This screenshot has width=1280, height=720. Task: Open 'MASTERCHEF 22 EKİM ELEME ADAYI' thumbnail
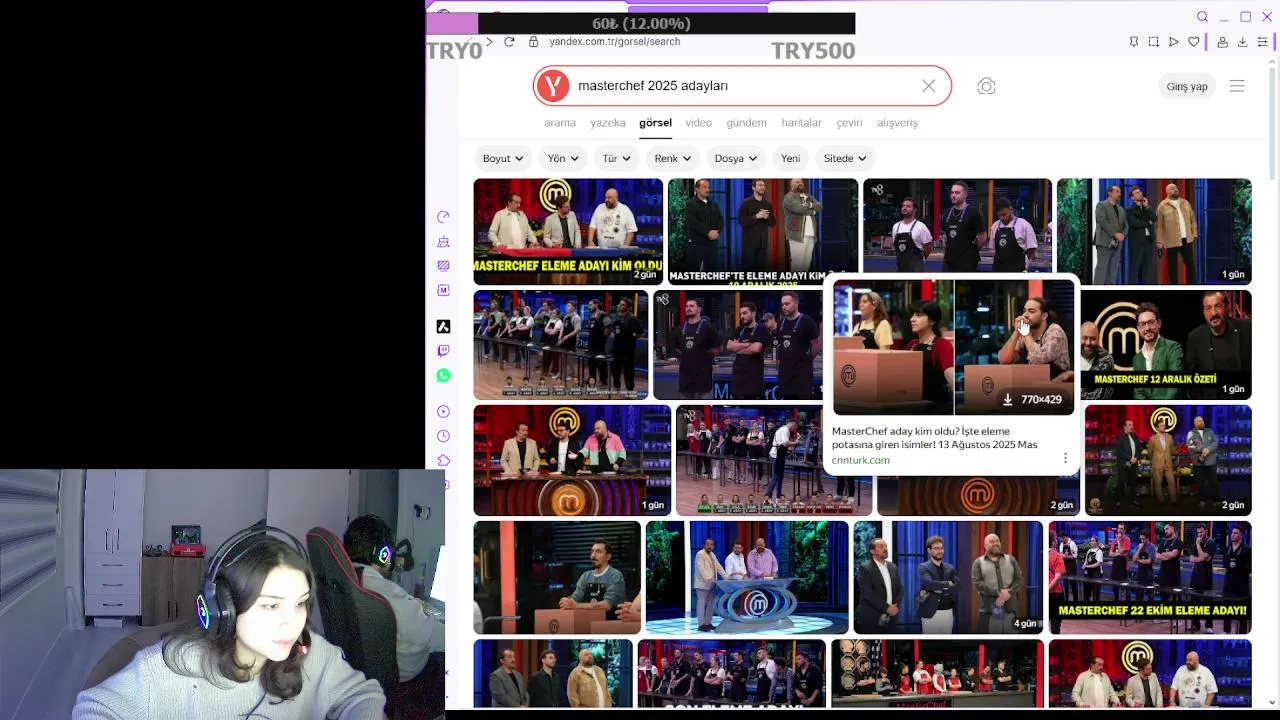point(1150,578)
